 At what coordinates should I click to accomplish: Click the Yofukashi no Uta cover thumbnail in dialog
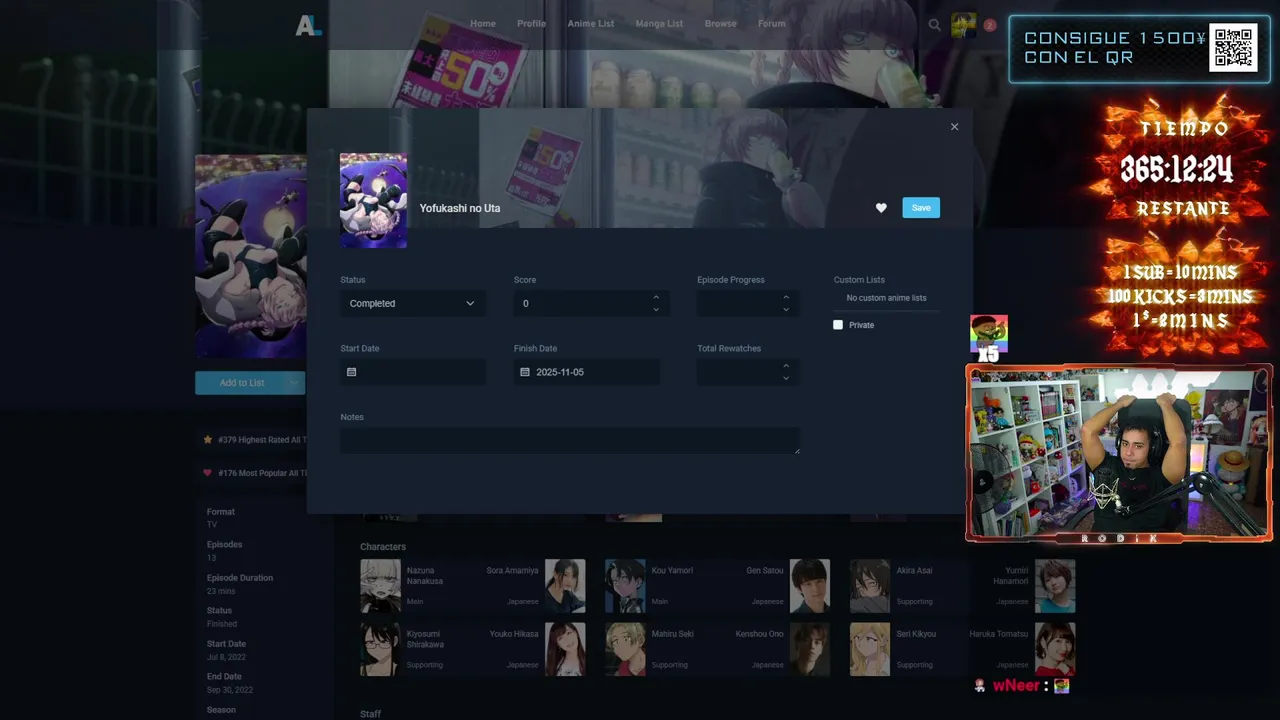point(373,200)
